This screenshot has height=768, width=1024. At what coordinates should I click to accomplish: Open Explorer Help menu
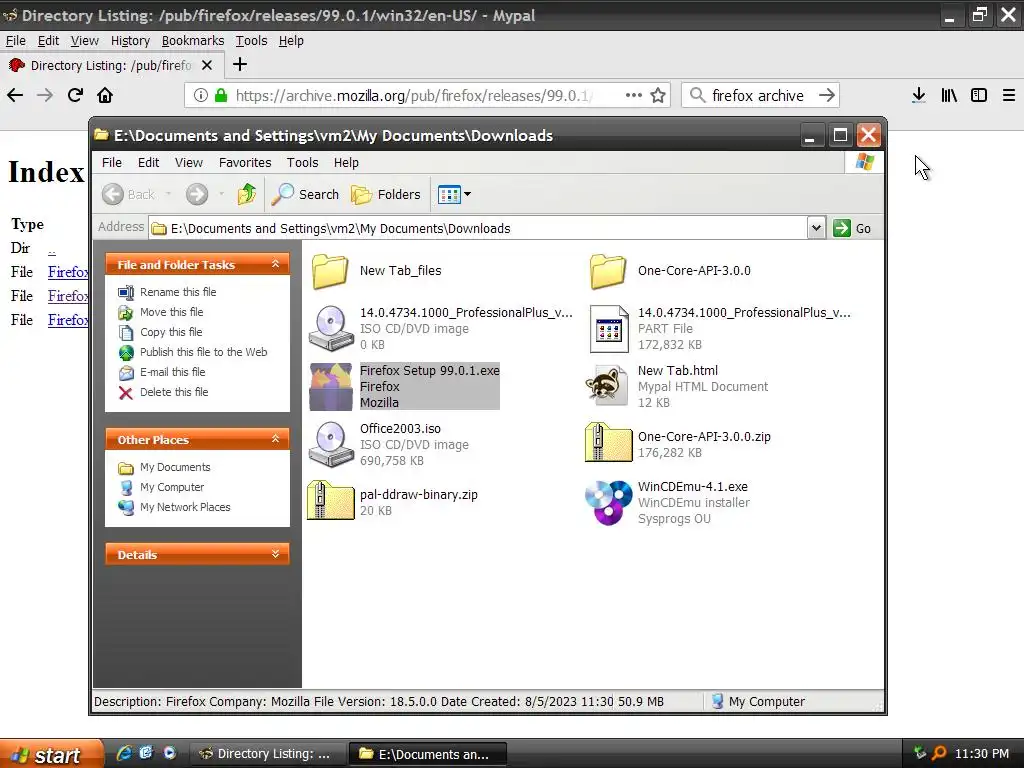pyautogui.click(x=346, y=162)
